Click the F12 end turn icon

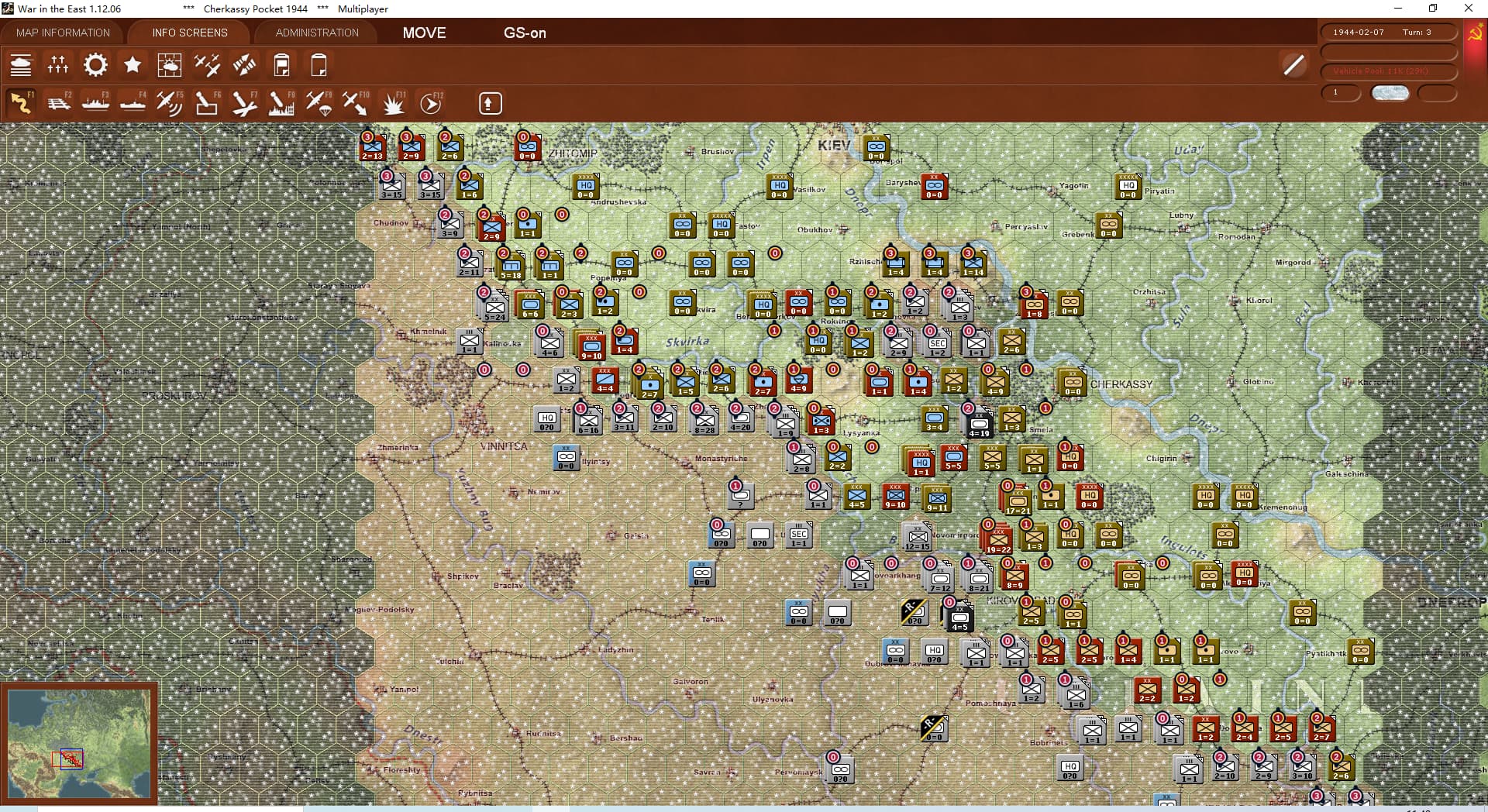click(431, 103)
